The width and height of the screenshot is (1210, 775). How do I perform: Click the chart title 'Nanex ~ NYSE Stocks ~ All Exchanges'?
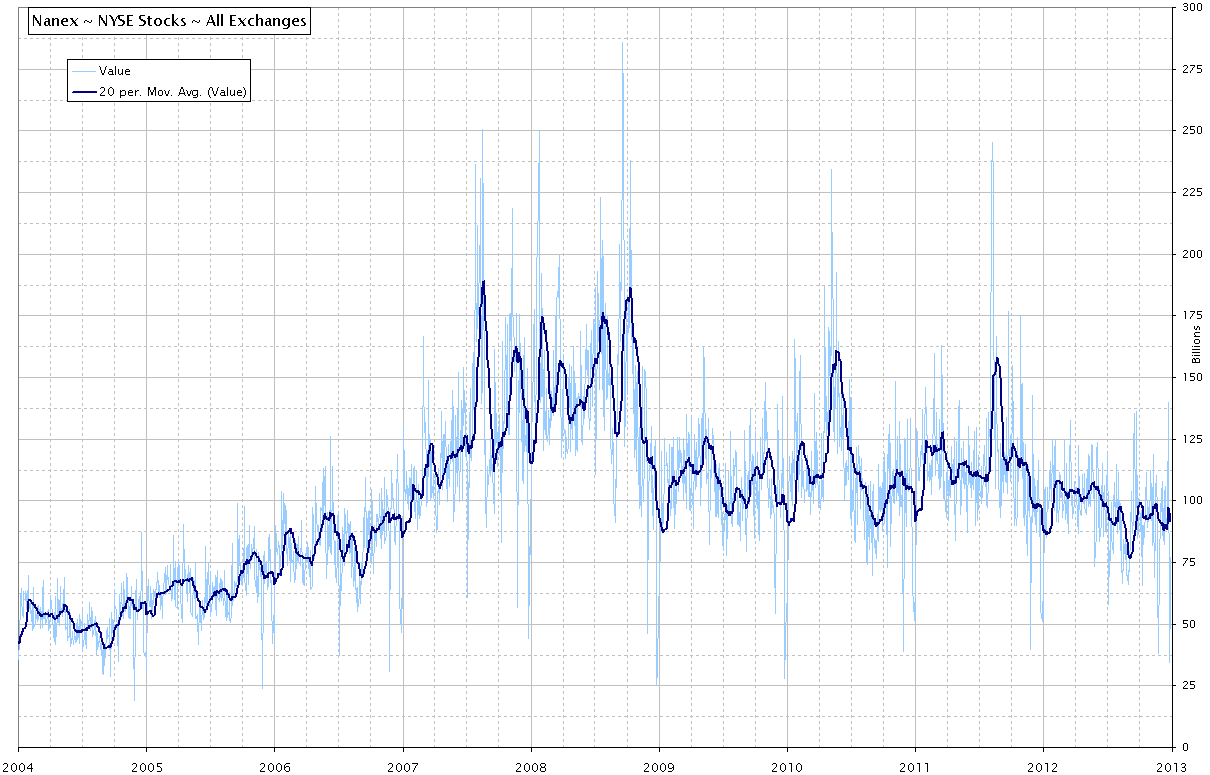point(168,21)
